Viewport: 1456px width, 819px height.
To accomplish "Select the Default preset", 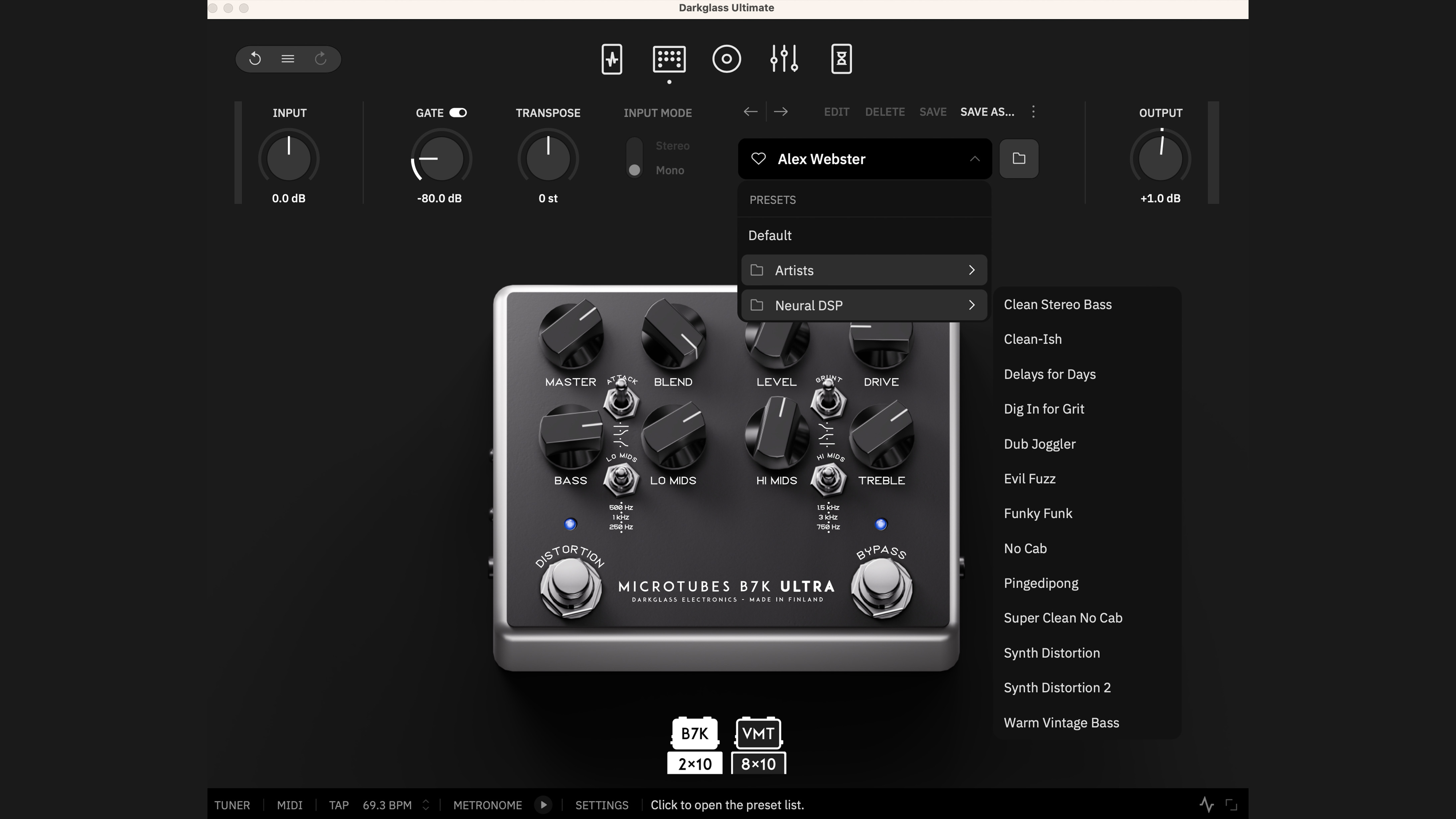I will coord(864,235).
